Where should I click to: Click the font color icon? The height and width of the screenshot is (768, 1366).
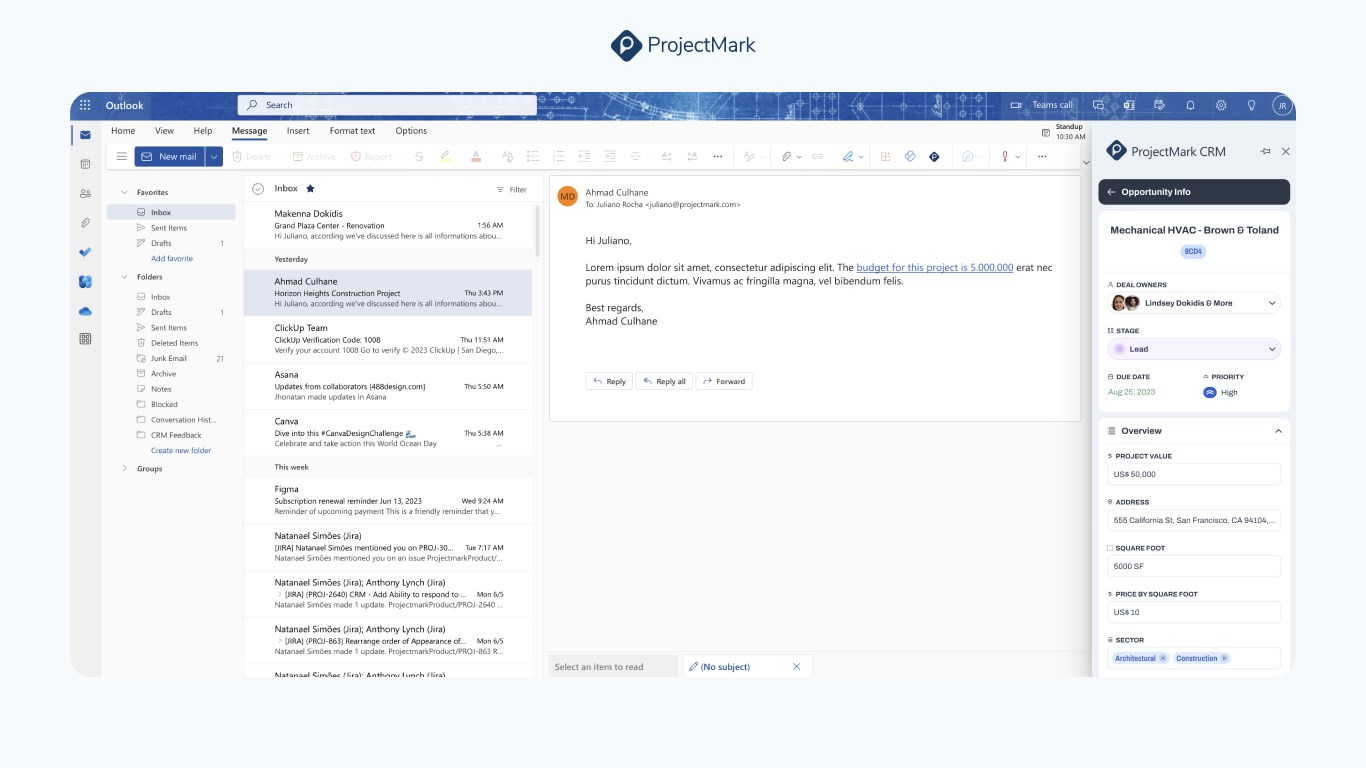click(476, 156)
